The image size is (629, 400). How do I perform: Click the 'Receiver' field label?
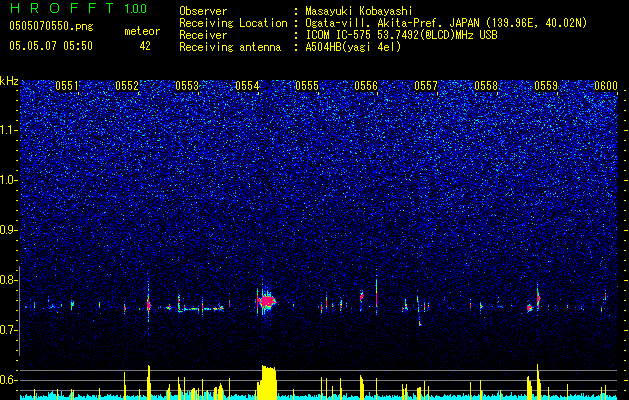[203, 35]
